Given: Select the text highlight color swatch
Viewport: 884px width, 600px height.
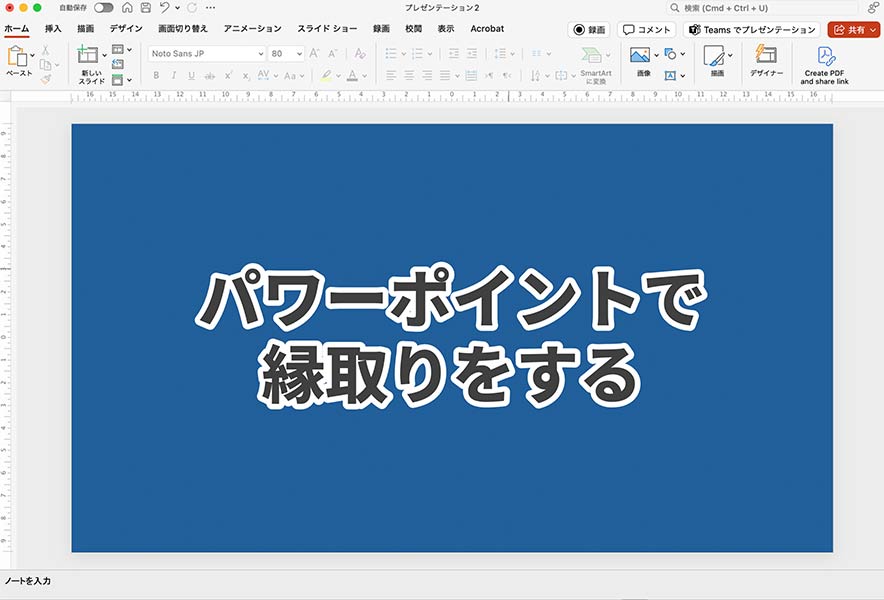Looking at the screenshot, I should [x=326, y=75].
